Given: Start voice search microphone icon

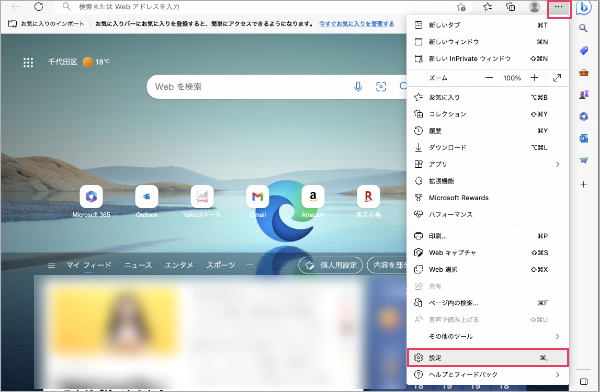Looking at the screenshot, I should tap(358, 87).
